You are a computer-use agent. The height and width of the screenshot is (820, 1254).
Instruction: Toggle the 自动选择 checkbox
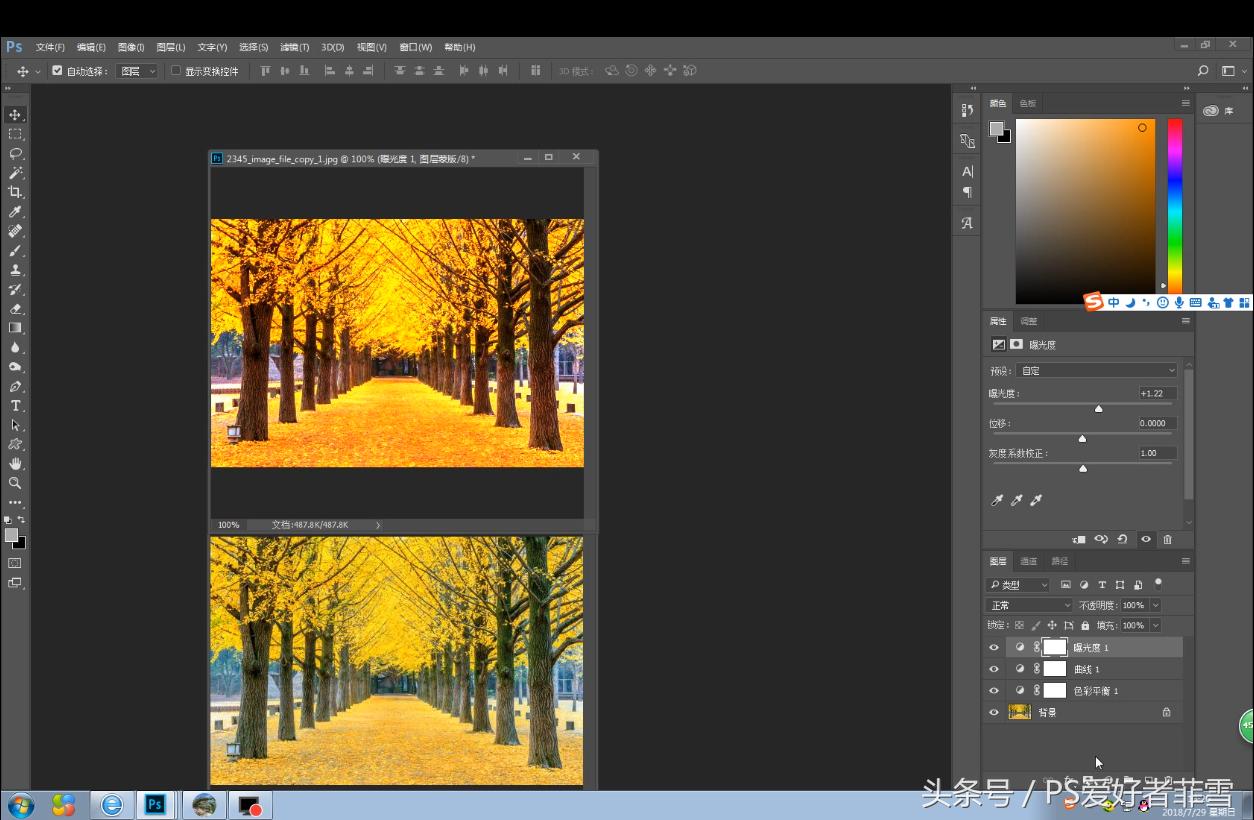coord(57,71)
